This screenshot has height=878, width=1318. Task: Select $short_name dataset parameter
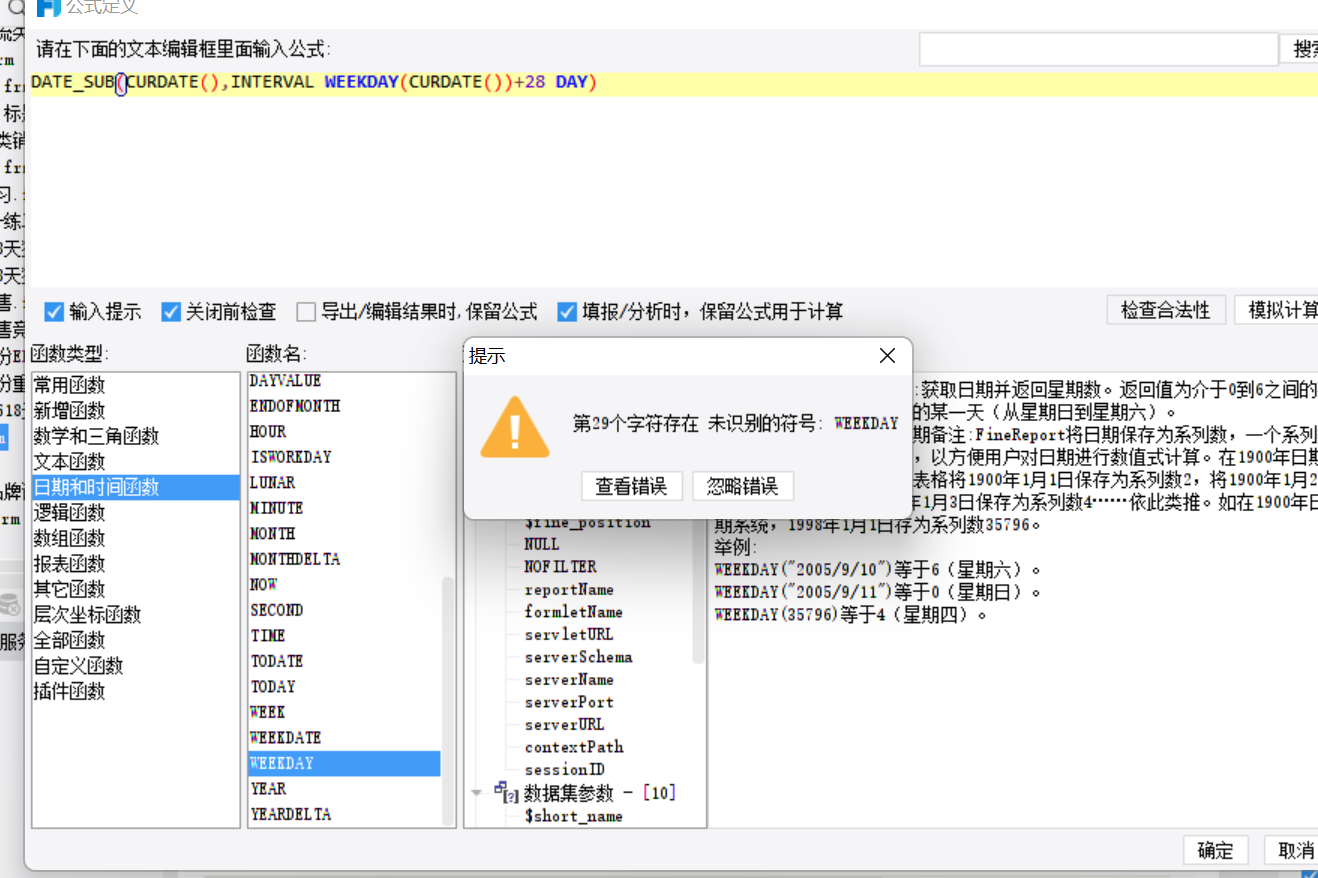click(x=573, y=816)
